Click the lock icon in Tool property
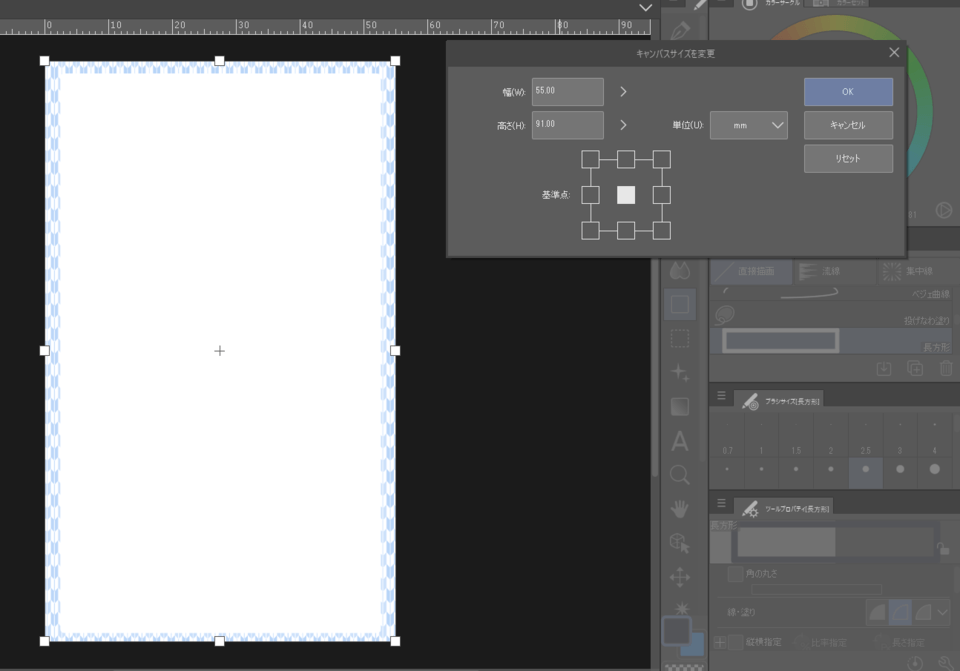Viewport: 960px width, 671px height. pos(943,547)
